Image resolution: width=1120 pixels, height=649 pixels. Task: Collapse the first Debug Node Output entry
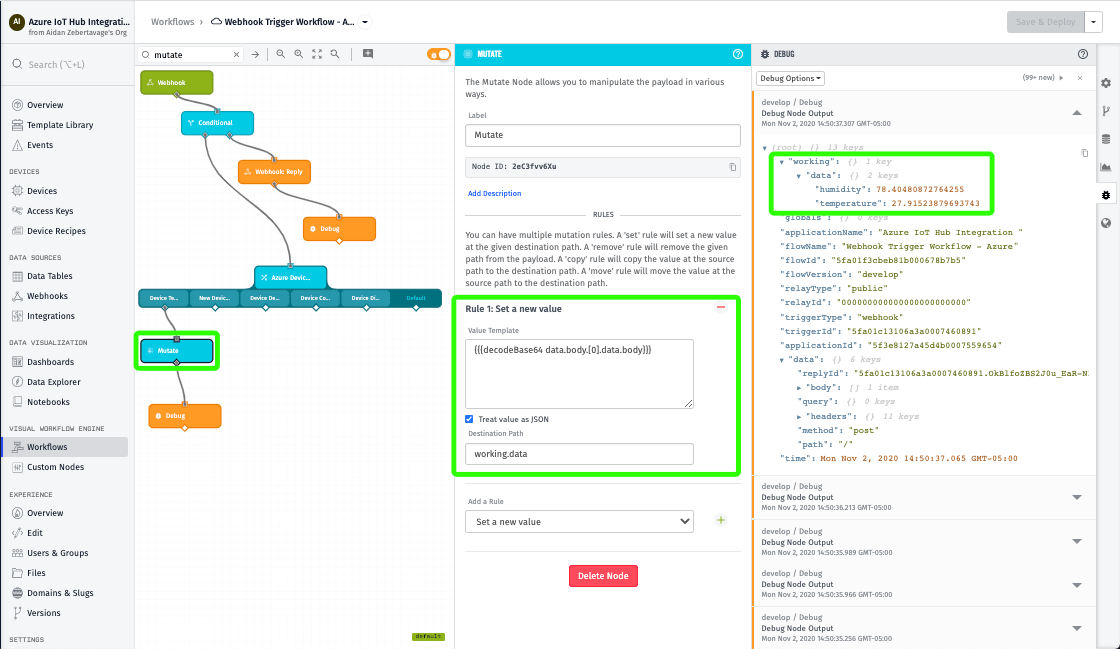pos(1077,113)
